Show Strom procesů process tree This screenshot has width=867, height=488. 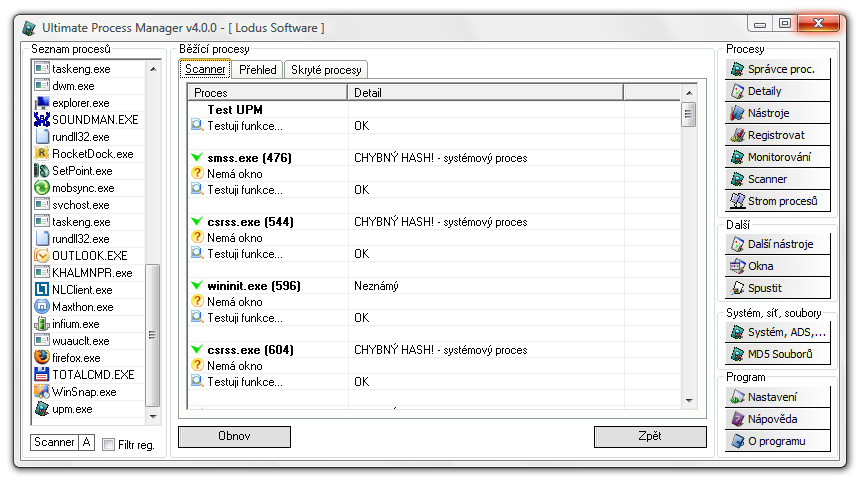tap(777, 201)
